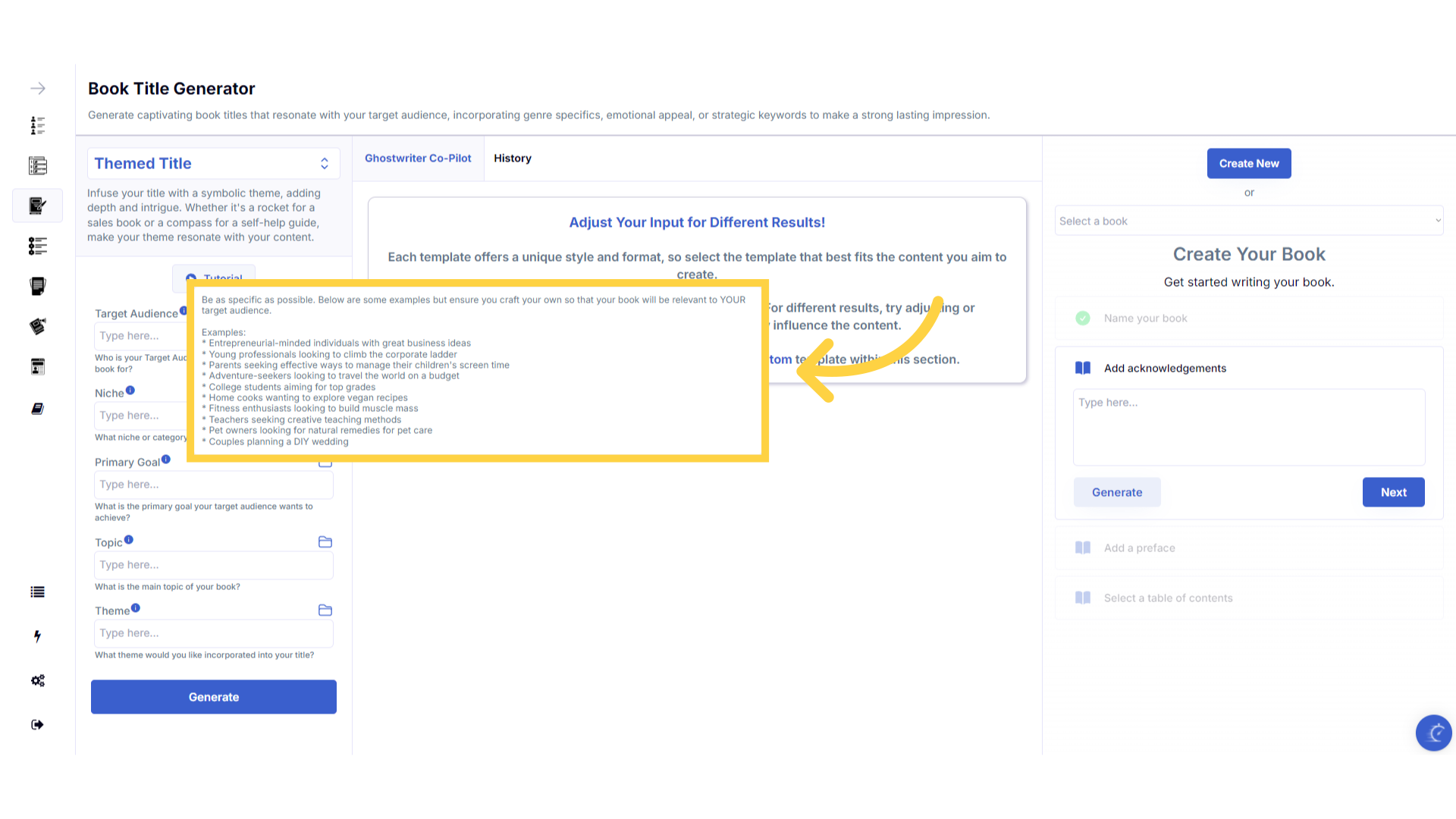1456x819 pixels.
Task: Open the settings gears icon in sidebar
Action: click(38, 680)
